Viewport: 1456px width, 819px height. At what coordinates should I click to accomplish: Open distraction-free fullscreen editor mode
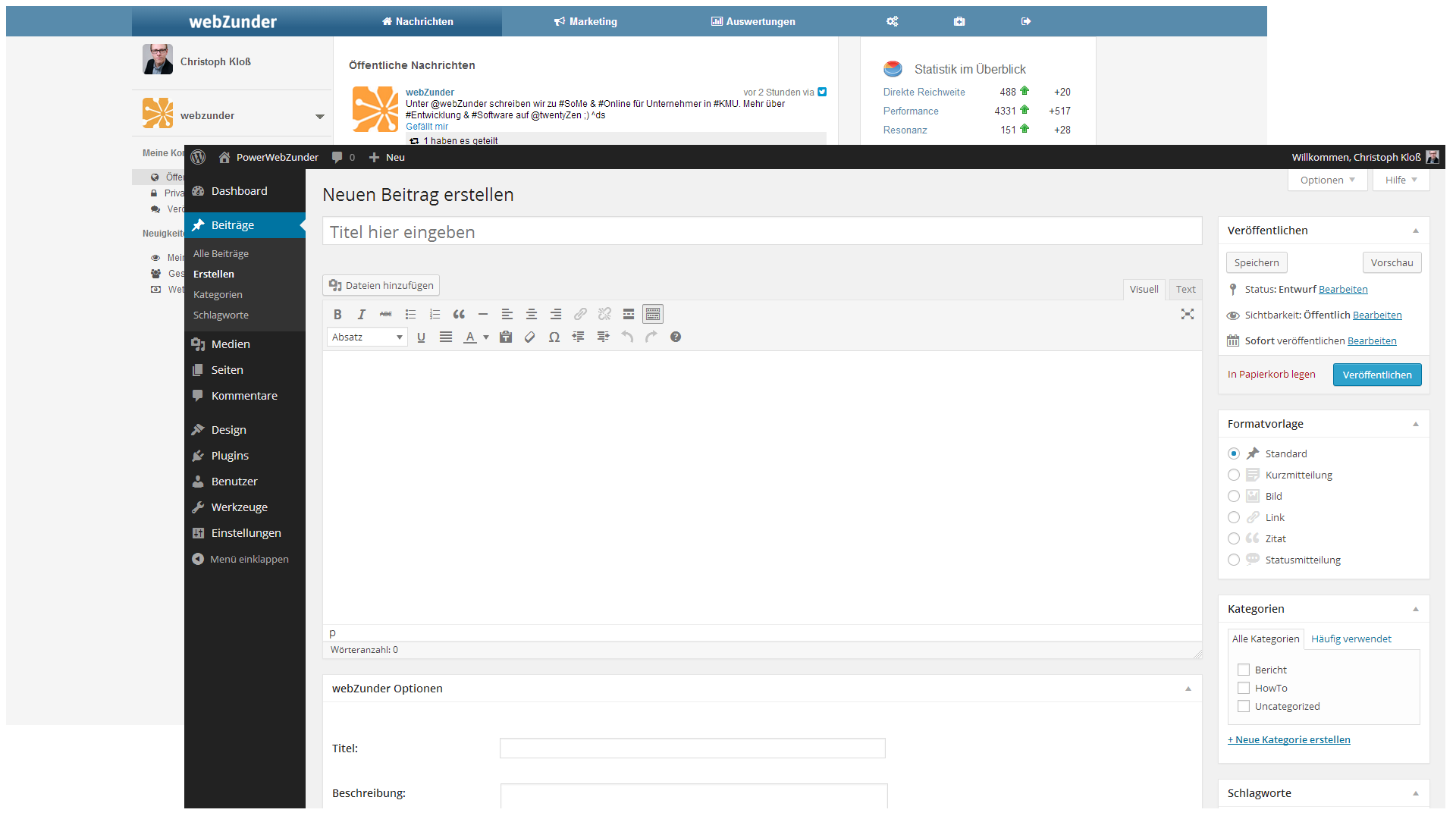tap(1188, 314)
